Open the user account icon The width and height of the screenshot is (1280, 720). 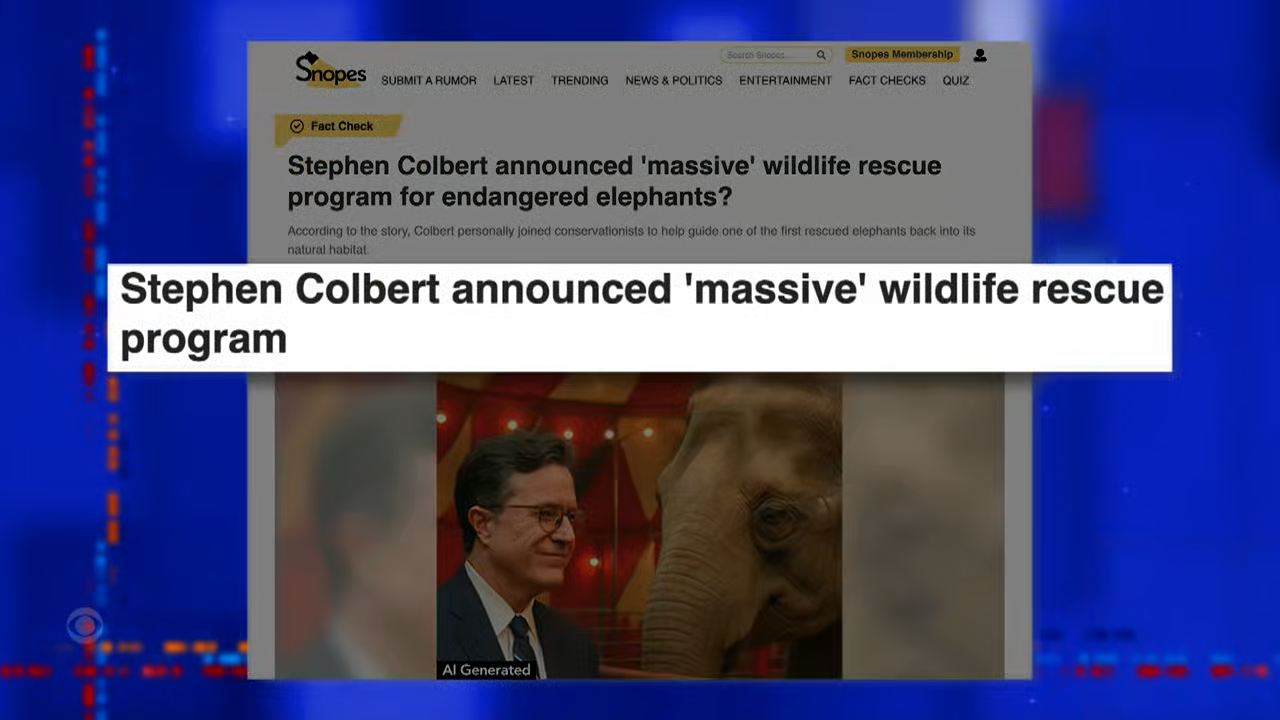980,55
